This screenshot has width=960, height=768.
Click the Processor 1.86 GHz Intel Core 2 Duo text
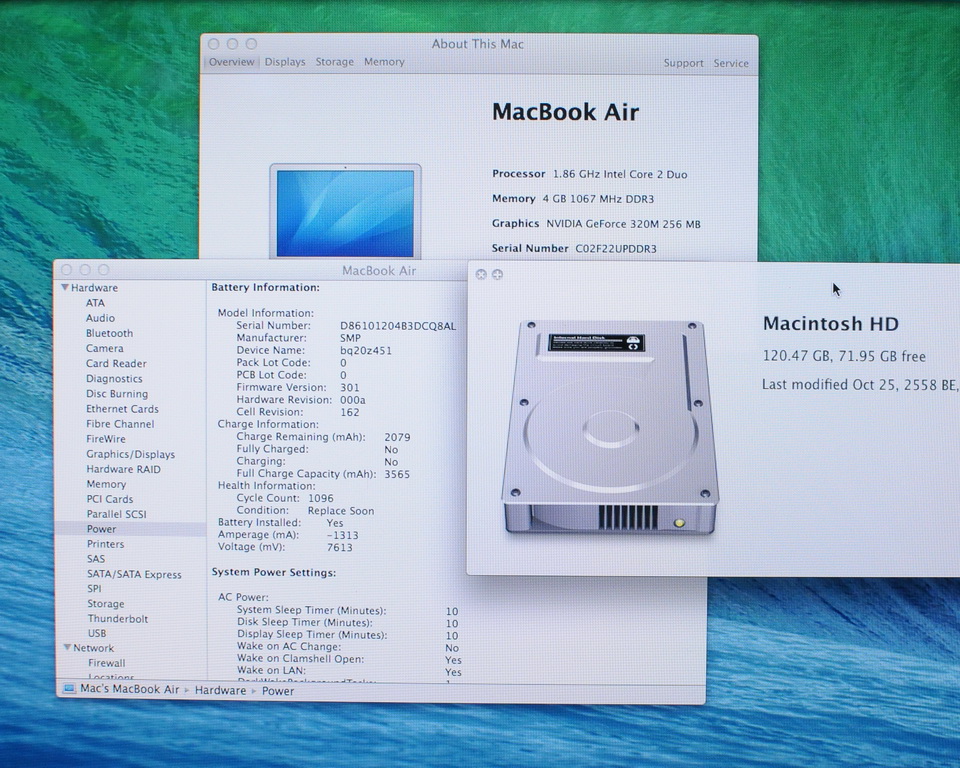(x=590, y=174)
